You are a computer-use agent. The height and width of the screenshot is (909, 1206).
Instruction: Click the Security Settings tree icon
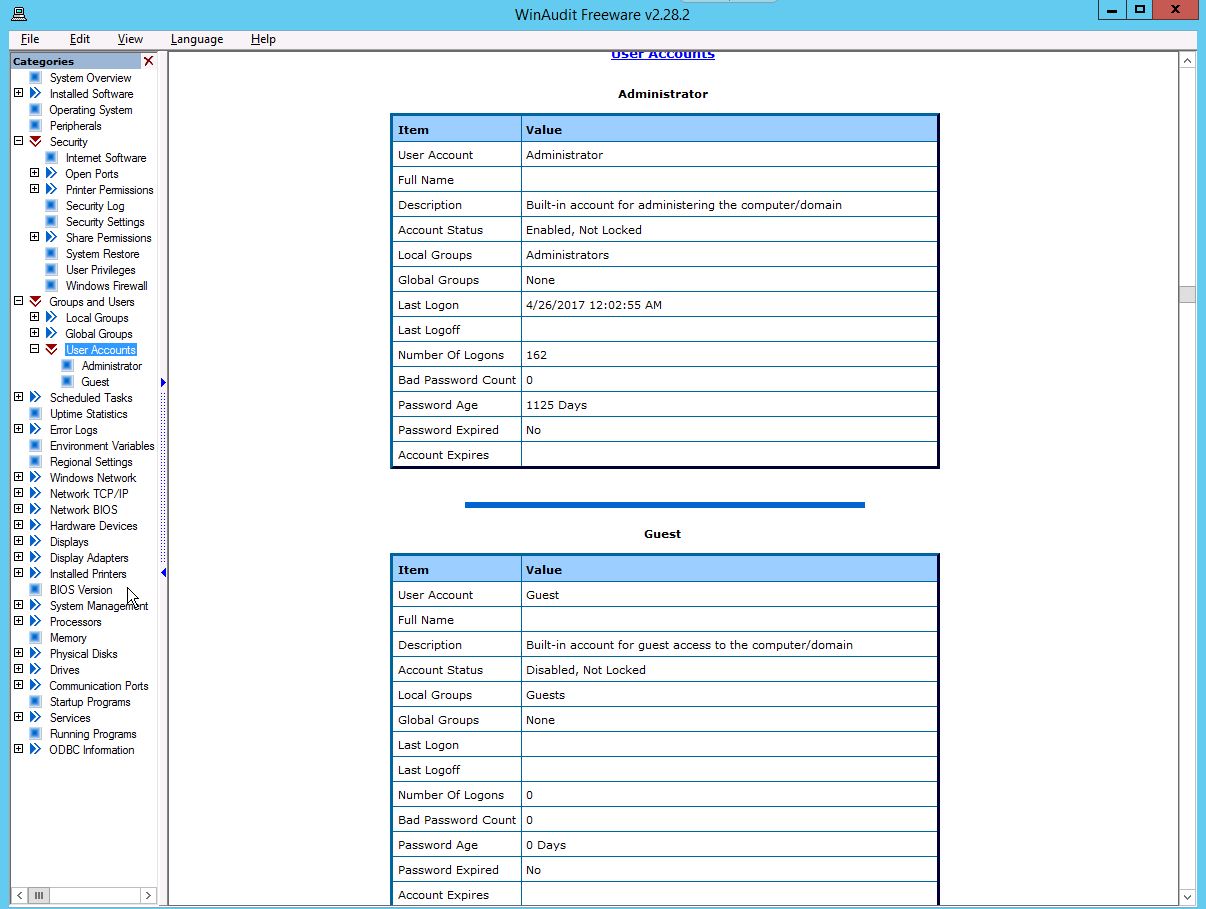51,222
